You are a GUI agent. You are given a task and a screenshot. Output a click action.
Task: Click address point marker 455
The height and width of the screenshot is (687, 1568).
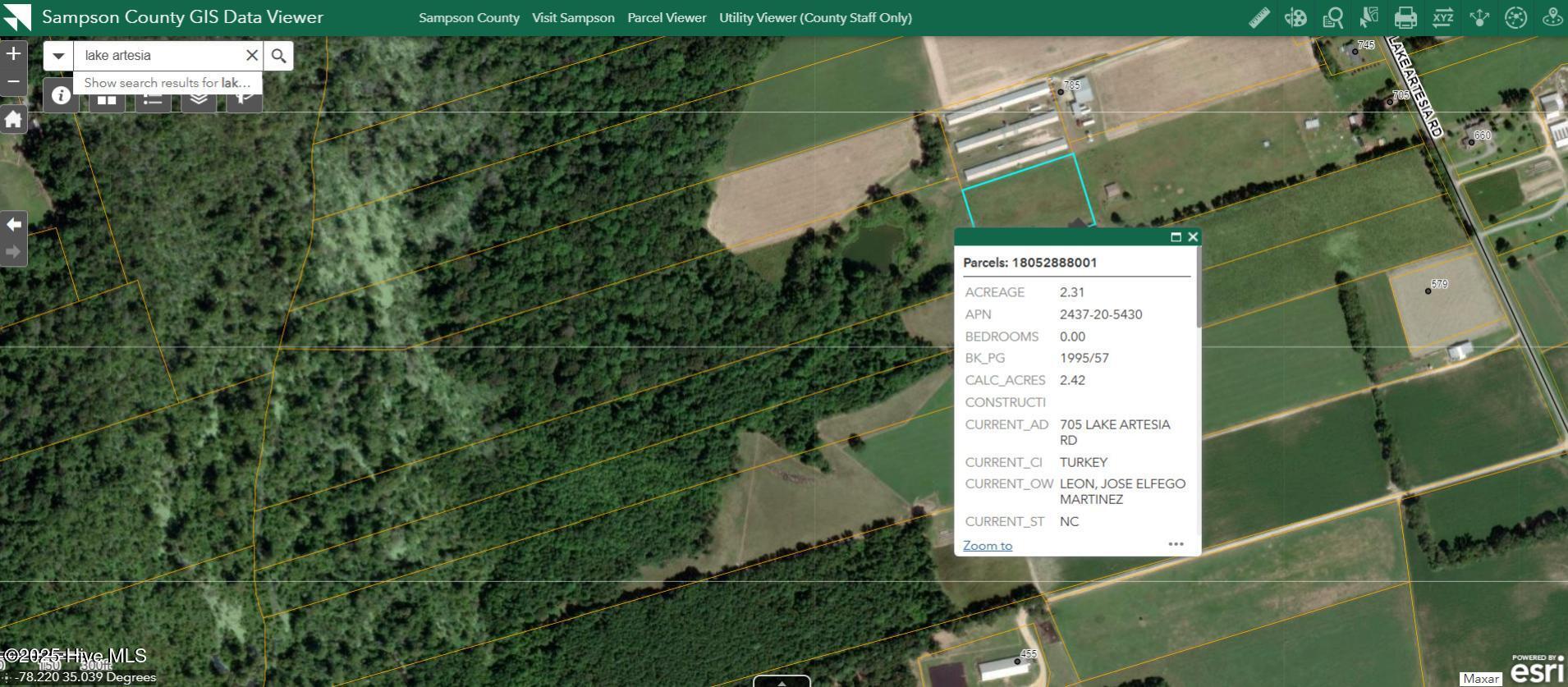1017,661
